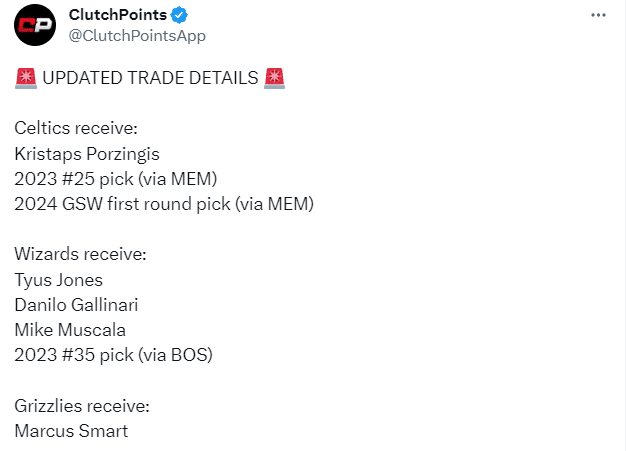The width and height of the screenshot is (626, 451).
Task: Click the Danilo Gallinari name
Action: [x=78, y=304]
